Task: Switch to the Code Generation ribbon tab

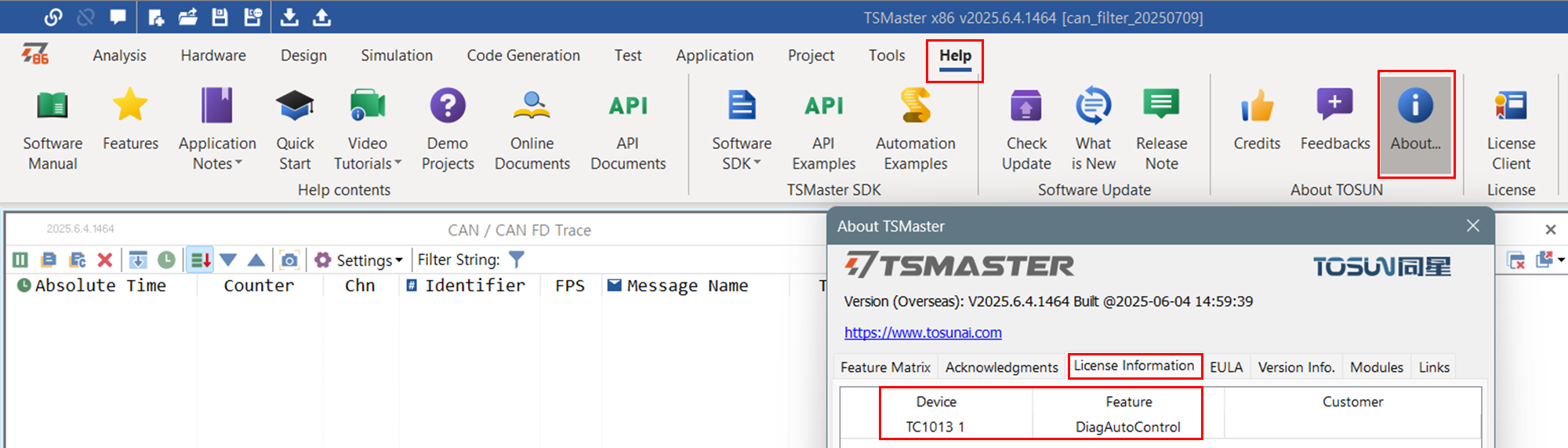Action: (x=524, y=56)
